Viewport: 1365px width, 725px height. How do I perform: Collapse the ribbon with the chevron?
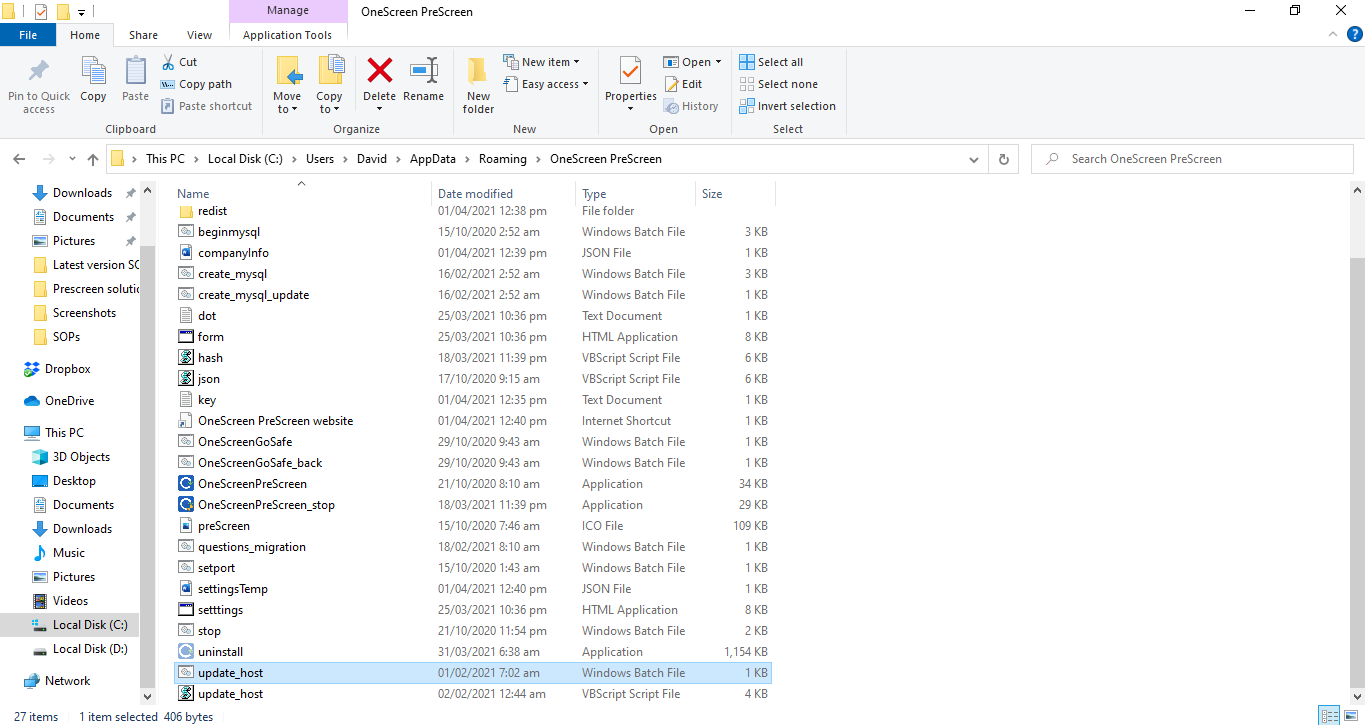pos(1331,34)
